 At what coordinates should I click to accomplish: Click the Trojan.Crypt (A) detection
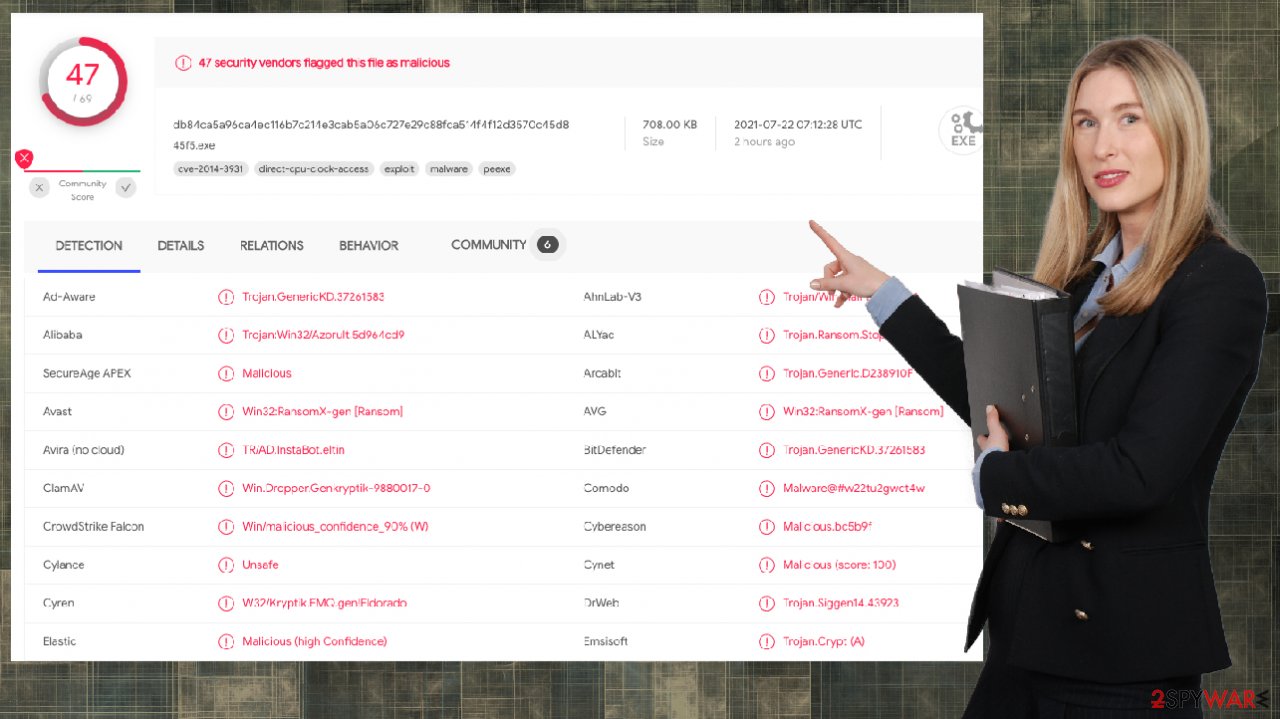tap(824, 641)
